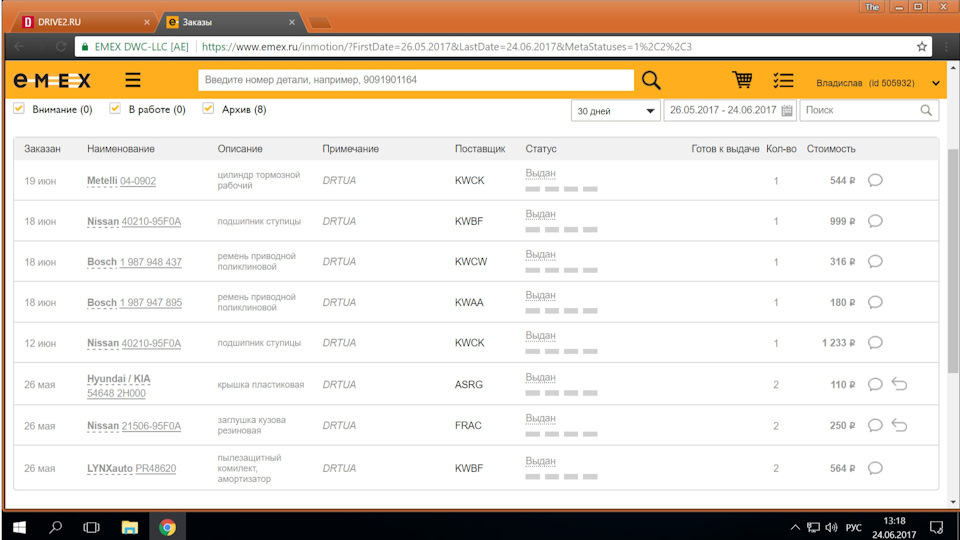Viewport: 960px width, 540px height.
Task: Open comment bubble for Bosch 1 987 948 437
Action: (876, 261)
